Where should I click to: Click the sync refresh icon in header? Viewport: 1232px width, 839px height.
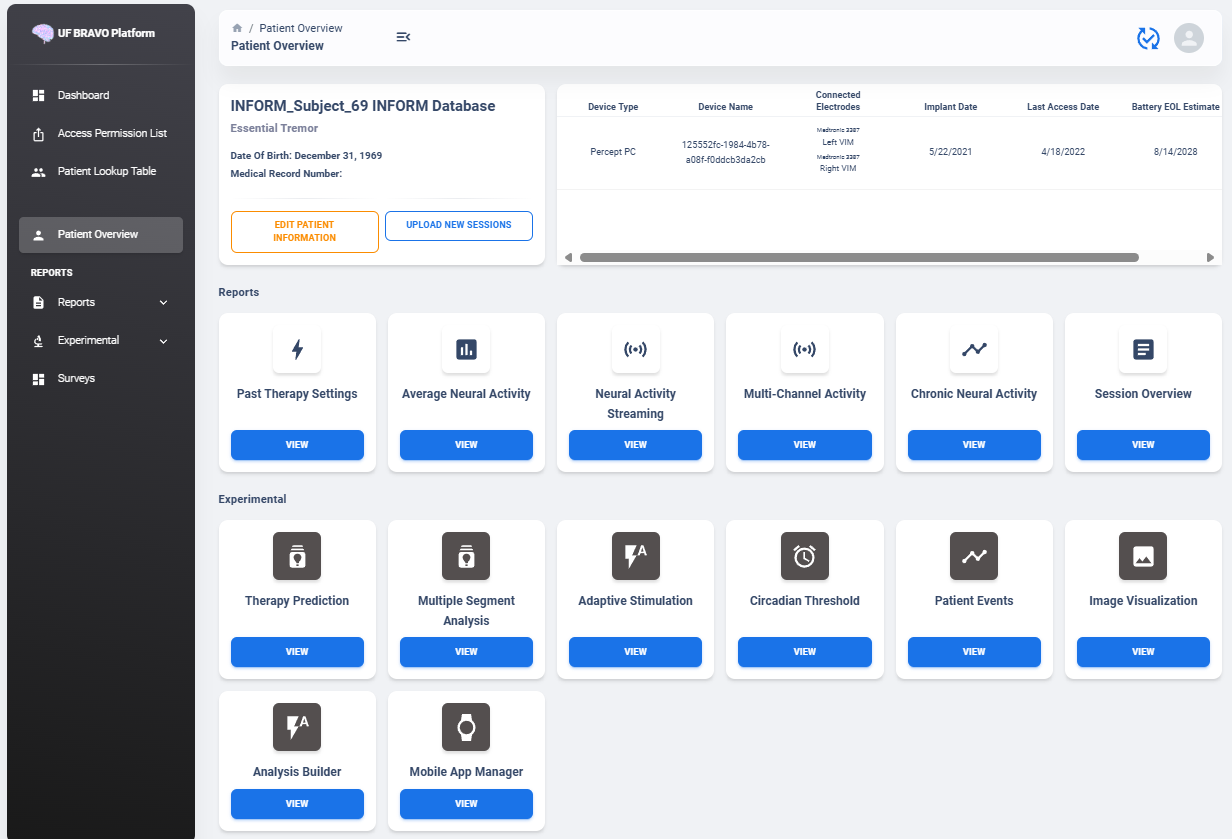click(1148, 38)
